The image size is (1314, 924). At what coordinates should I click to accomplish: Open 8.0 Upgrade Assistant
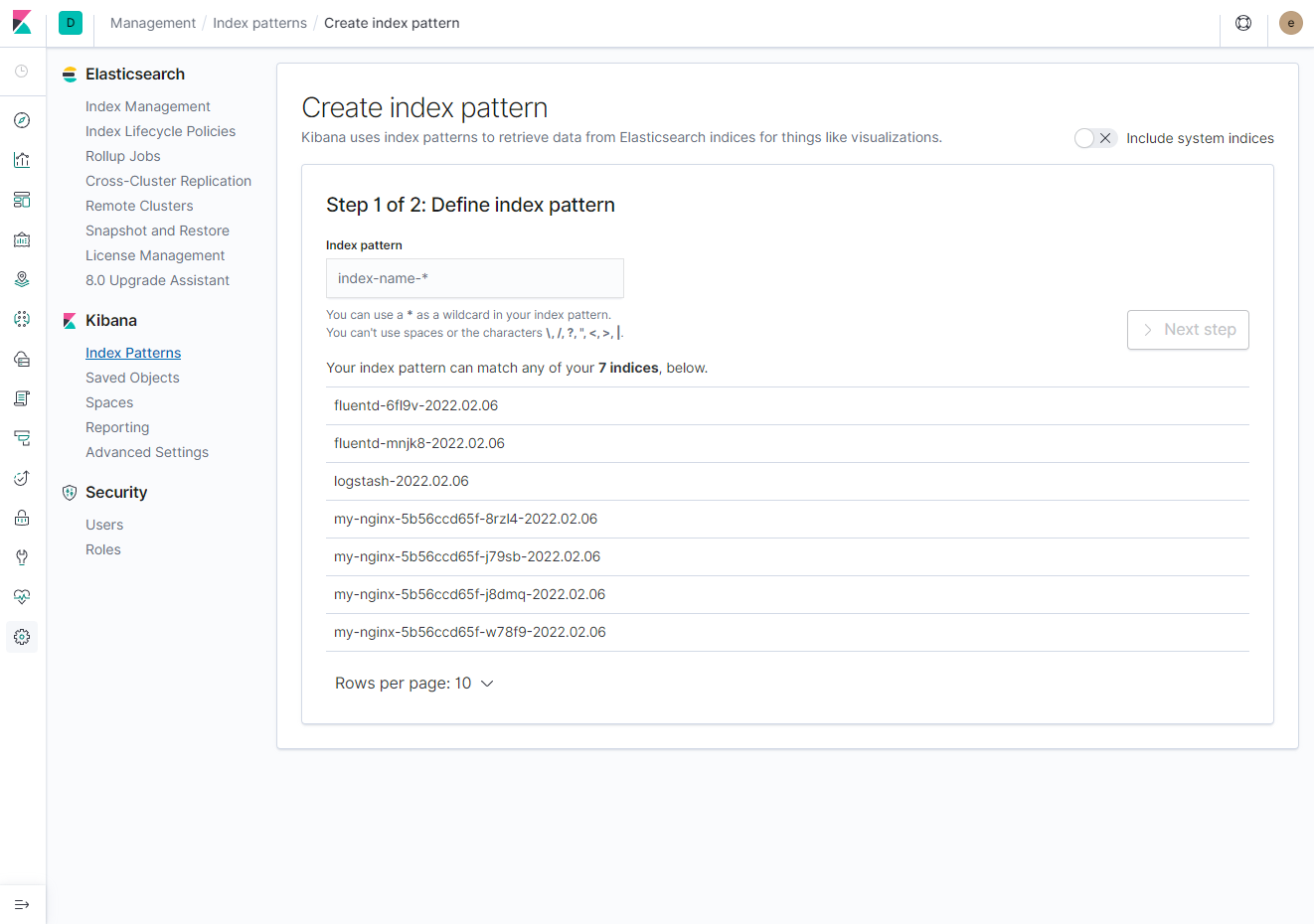(x=157, y=280)
